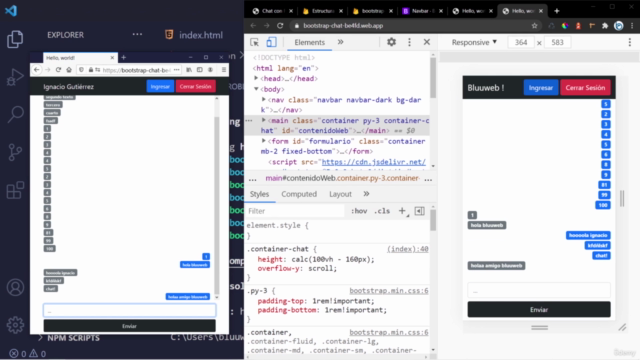The width and height of the screenshot is (640, 360).
Task: Click Enviar in the Firefox window
Action: point(129,326)
